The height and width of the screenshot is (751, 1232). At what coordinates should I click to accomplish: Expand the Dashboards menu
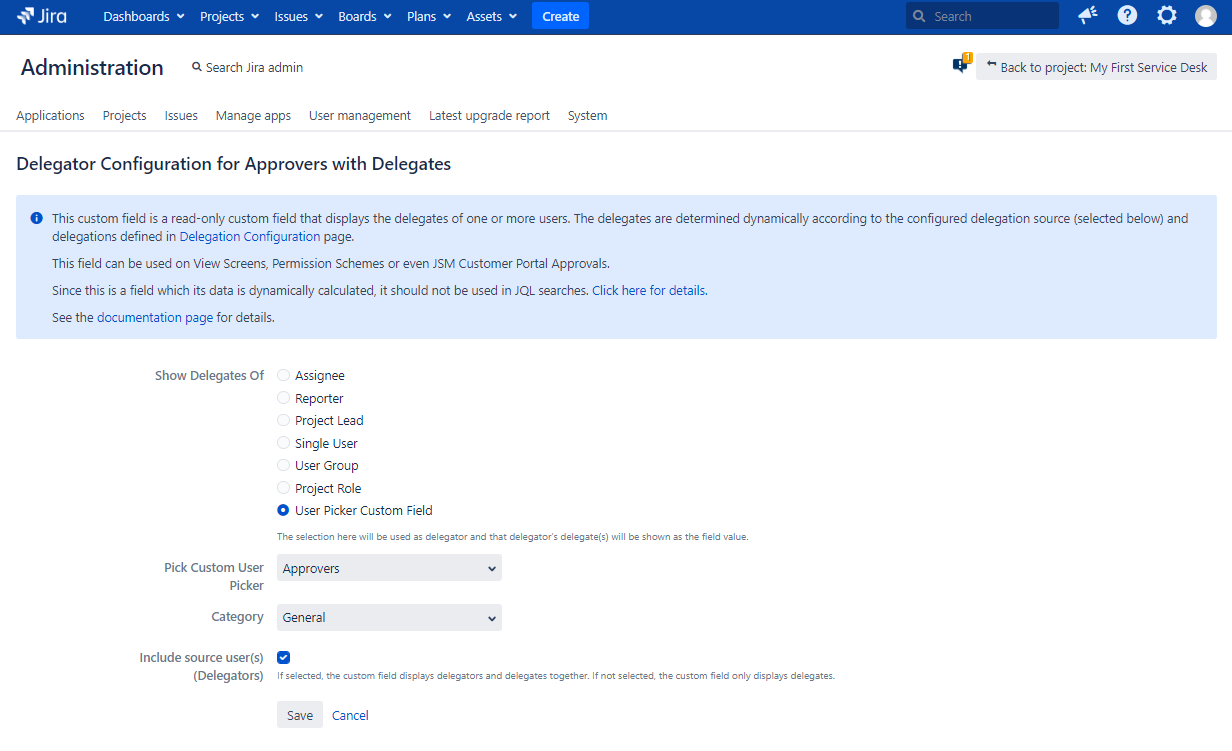(x=144, y=16)
